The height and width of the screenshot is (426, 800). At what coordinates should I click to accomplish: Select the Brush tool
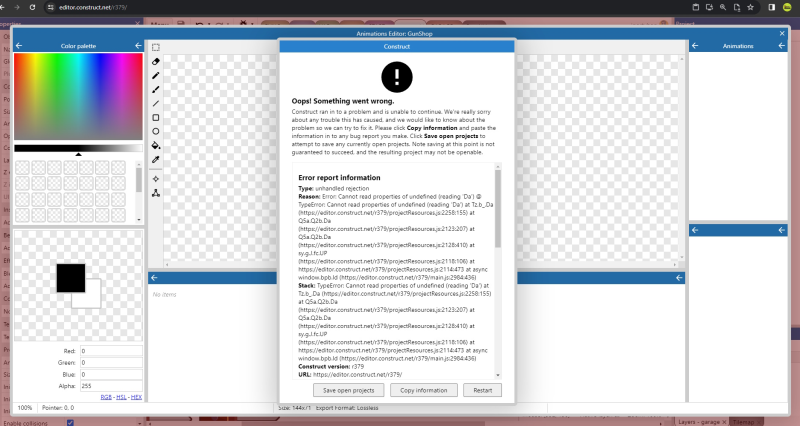click(156, 89)
